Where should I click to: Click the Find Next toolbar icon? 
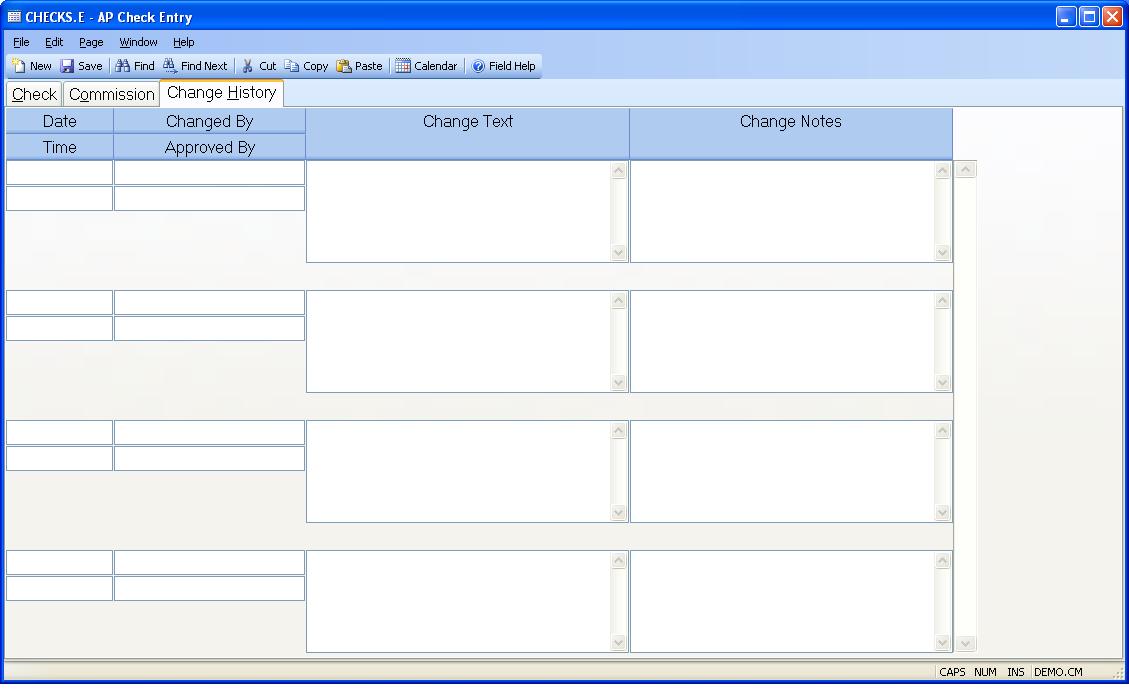coord(170,66)
